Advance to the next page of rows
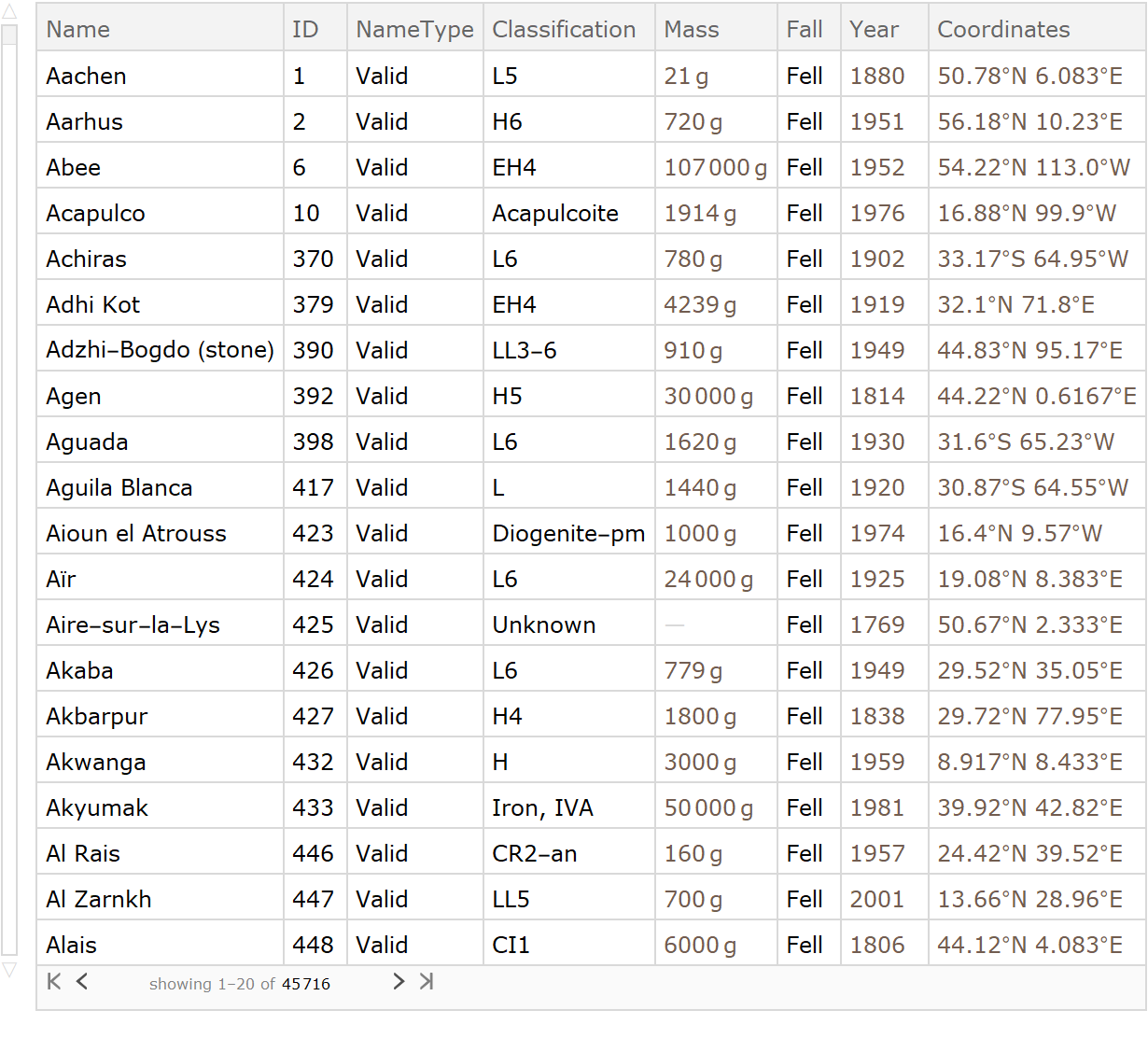Screen dimensions: 1148x1038 [x=399, y=981]
